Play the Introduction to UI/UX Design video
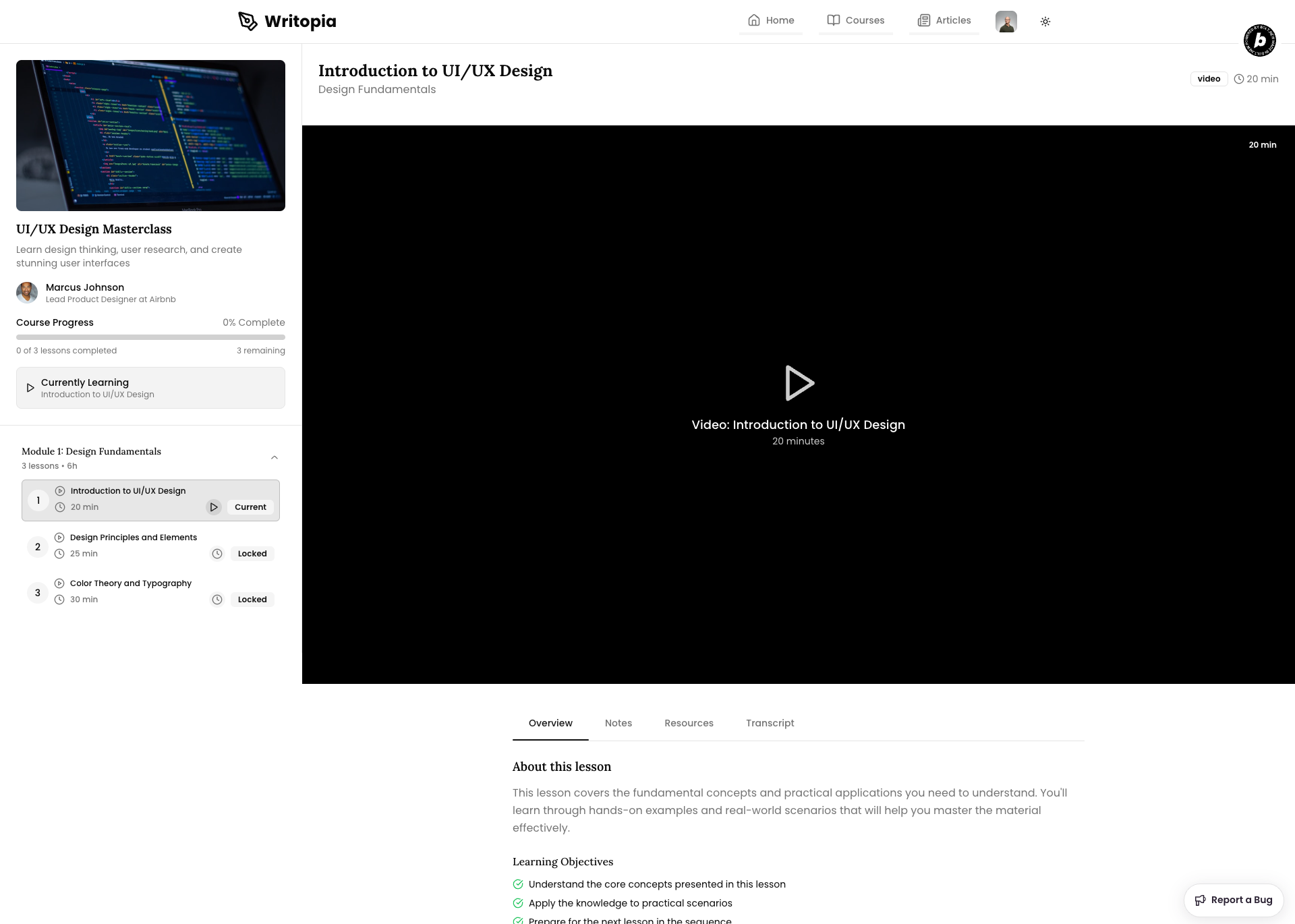The image size is (1295, 924). click(x=799, y=383)
